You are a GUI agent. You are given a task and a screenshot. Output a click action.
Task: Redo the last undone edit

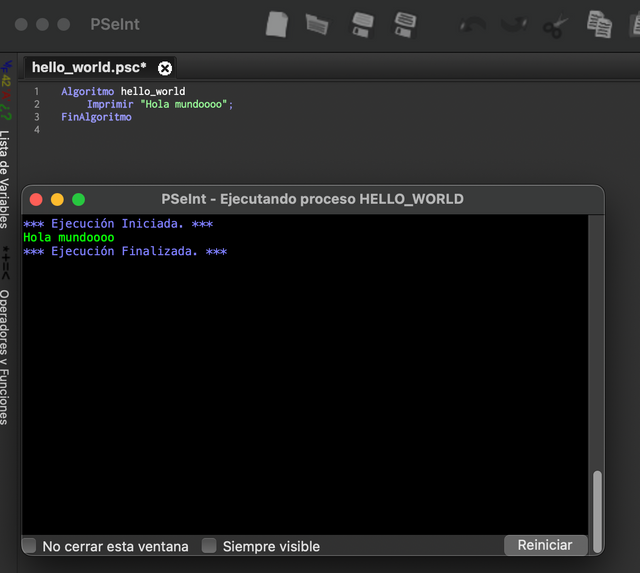coord(514,24)
